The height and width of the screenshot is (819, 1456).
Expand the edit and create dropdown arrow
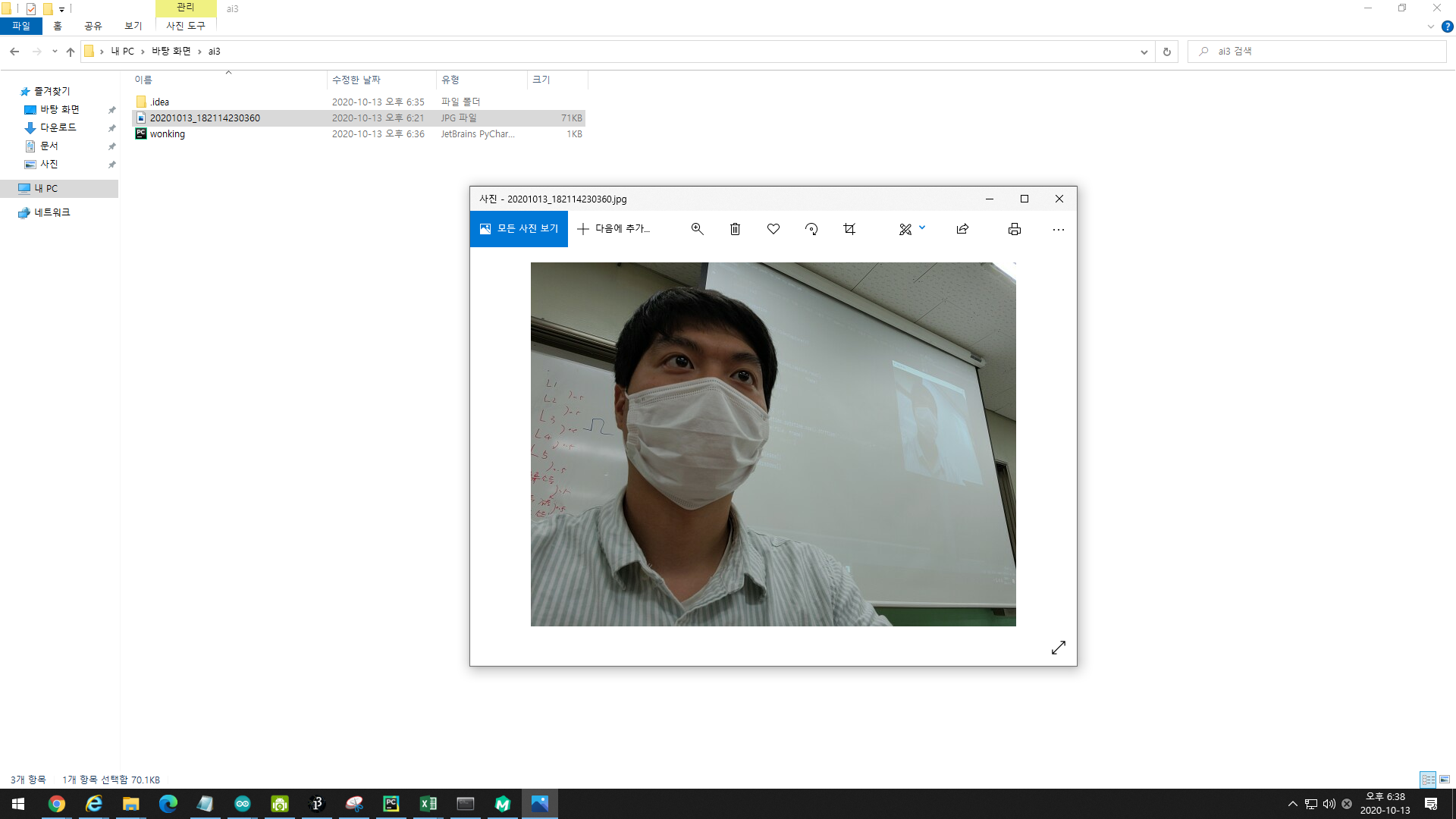click(922, 227)
